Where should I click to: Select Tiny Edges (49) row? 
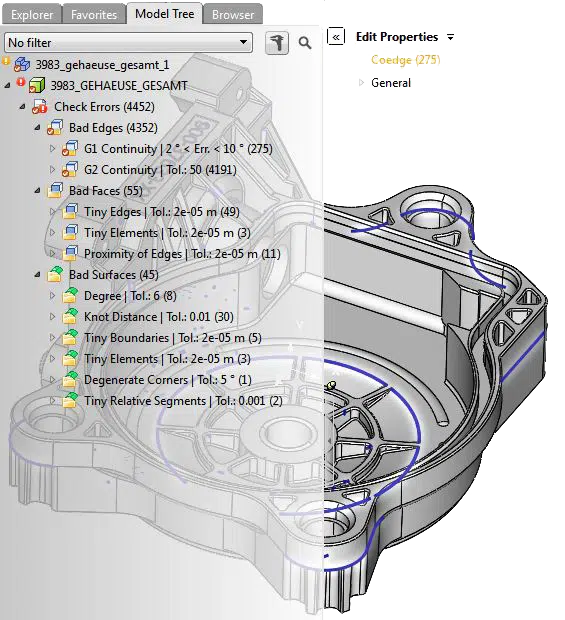162,212
